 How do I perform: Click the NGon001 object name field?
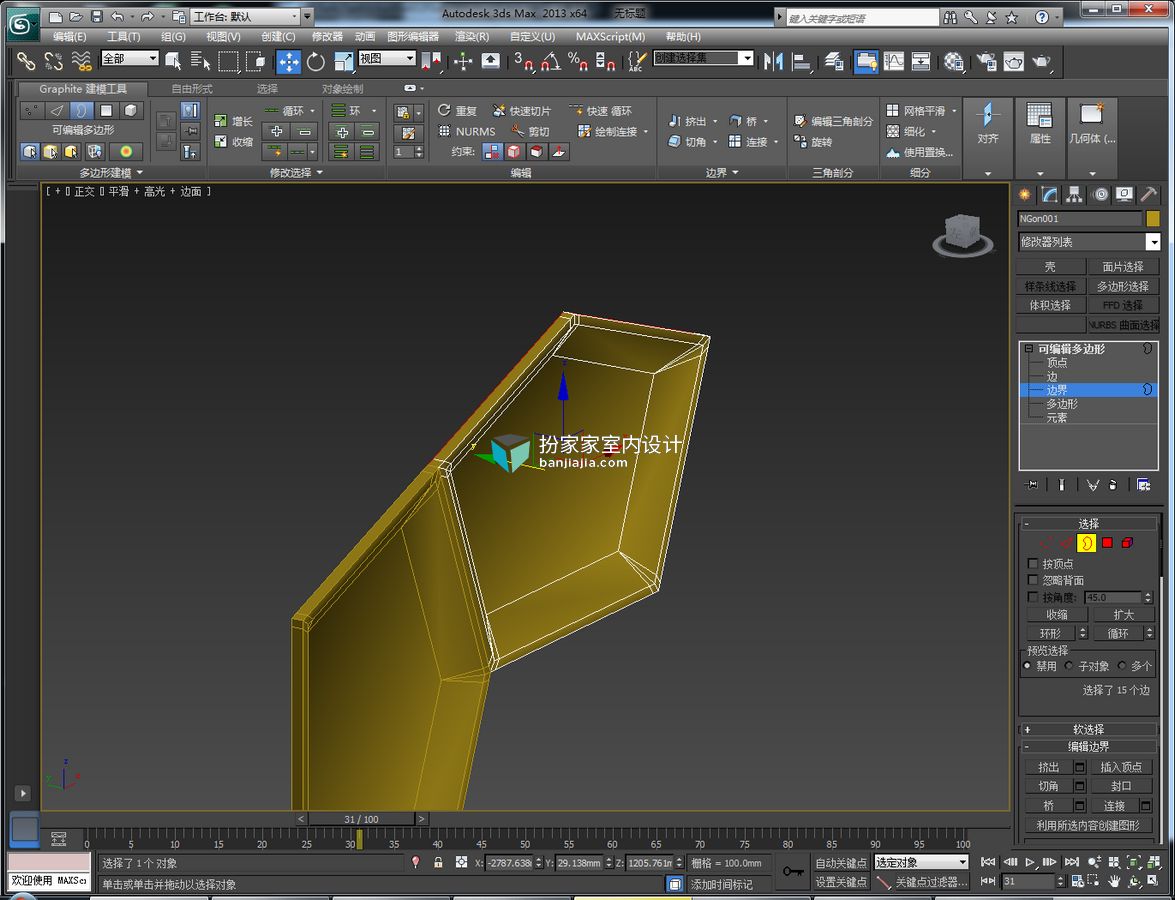tap(1079, 219)
